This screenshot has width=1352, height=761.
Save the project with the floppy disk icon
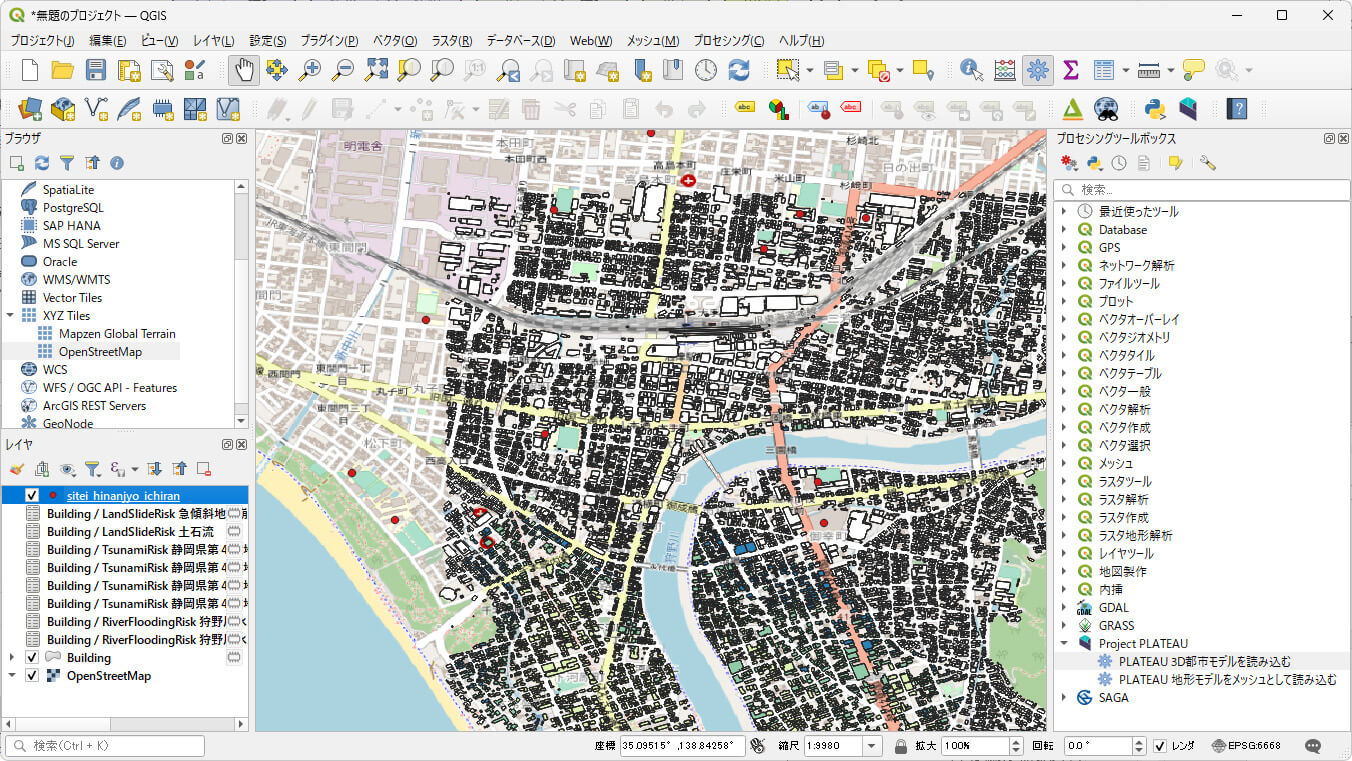pos(95,70)
